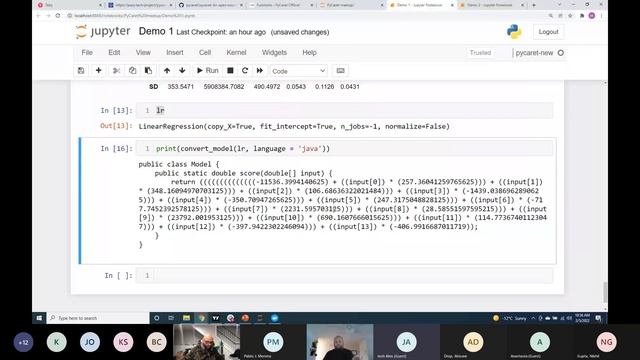640x360 pixels.
Task: Click the LinearRegression output text
Action: click(x=294, y=127)
